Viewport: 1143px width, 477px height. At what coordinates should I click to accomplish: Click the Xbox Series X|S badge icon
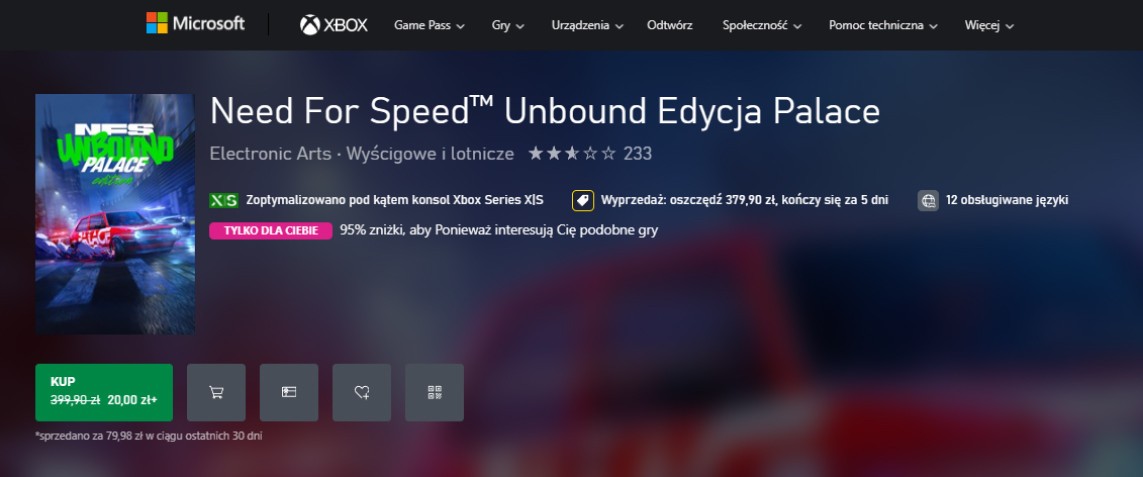pos(224,201)
